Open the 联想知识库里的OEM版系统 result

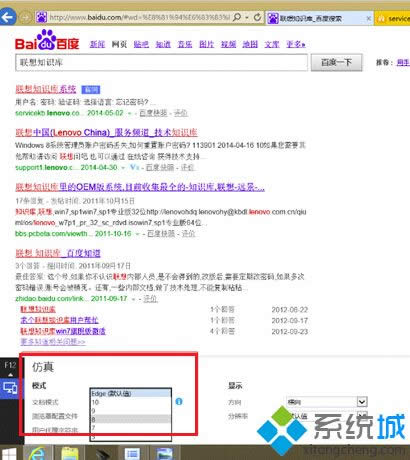click(x=140, y=188)
